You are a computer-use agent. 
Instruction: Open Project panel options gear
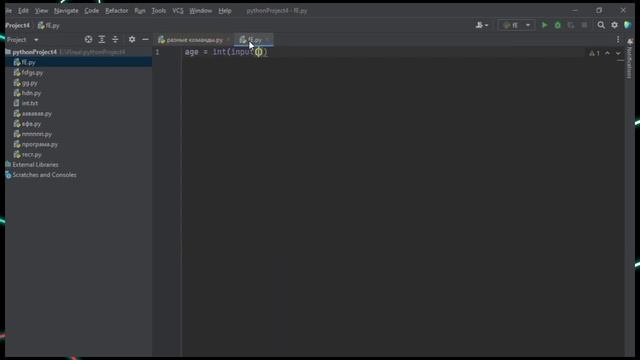[132, 40]
